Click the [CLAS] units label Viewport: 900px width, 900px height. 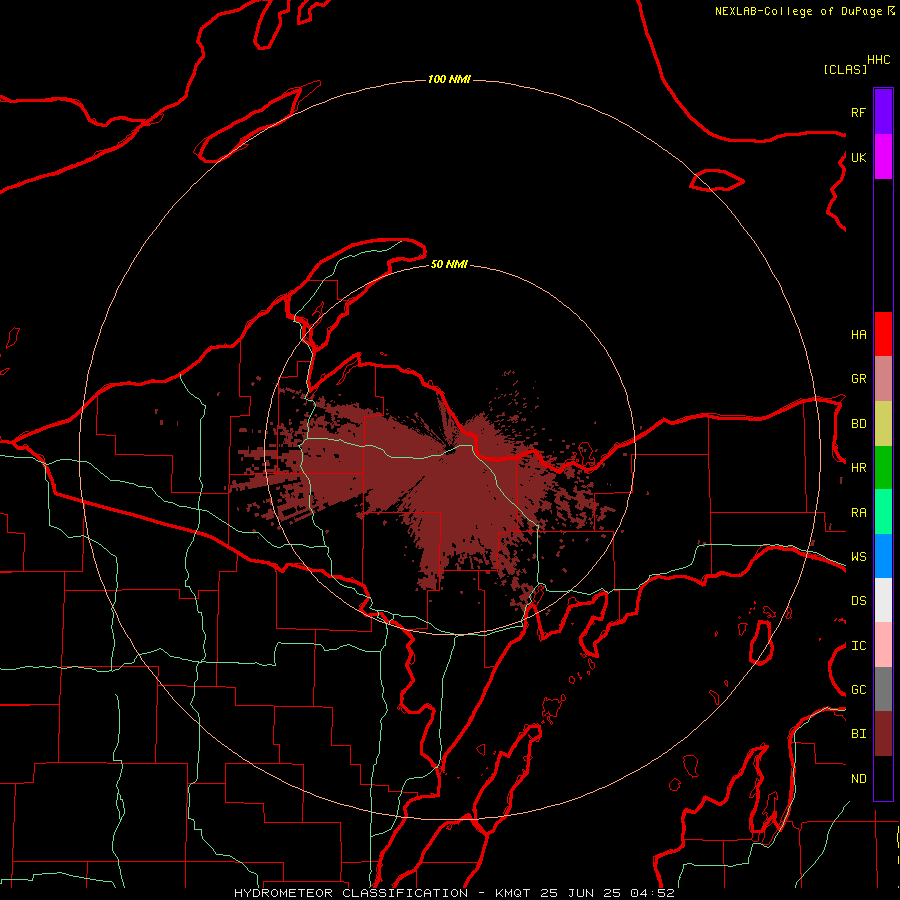tap(845, 69)
